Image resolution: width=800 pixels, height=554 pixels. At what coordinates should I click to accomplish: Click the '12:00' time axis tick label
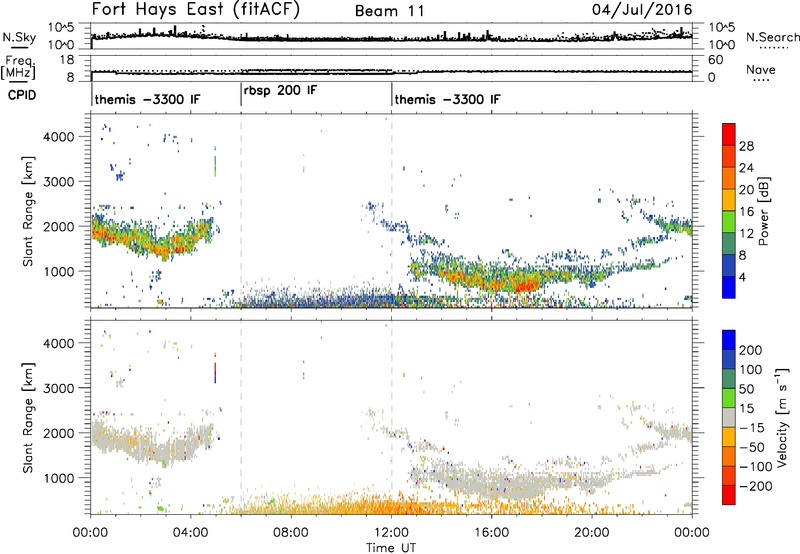point(391,533)
